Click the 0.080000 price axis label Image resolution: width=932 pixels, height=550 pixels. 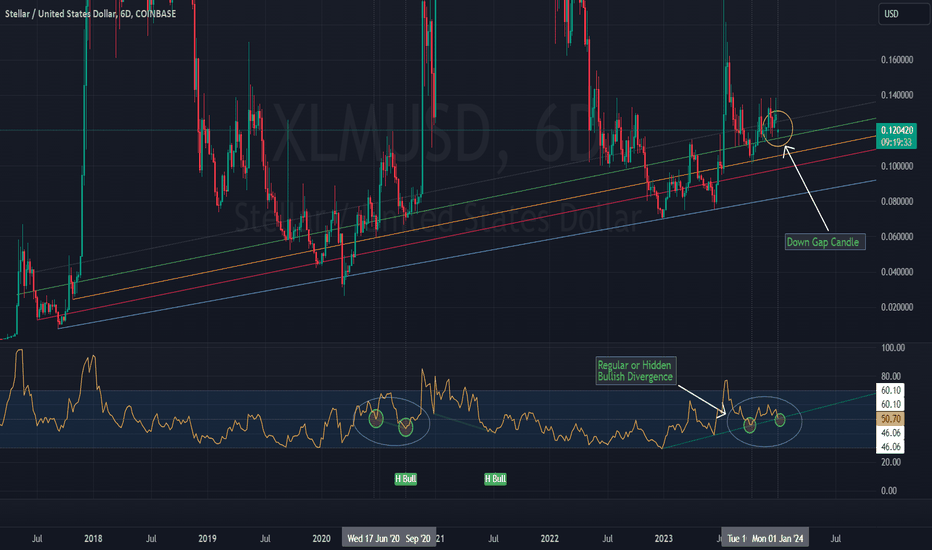(896, 202)
